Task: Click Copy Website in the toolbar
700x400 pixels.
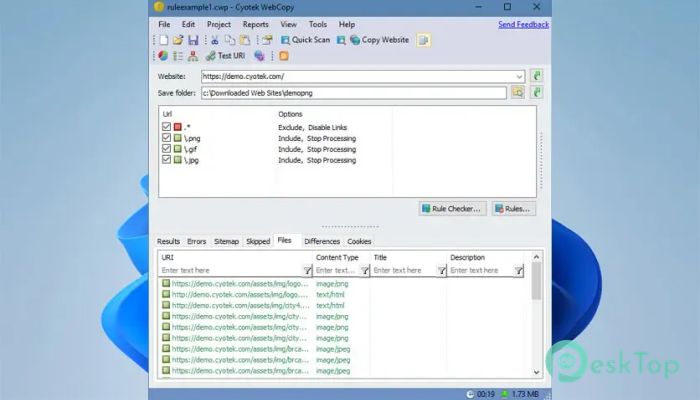Action: (x=379, y=40)
